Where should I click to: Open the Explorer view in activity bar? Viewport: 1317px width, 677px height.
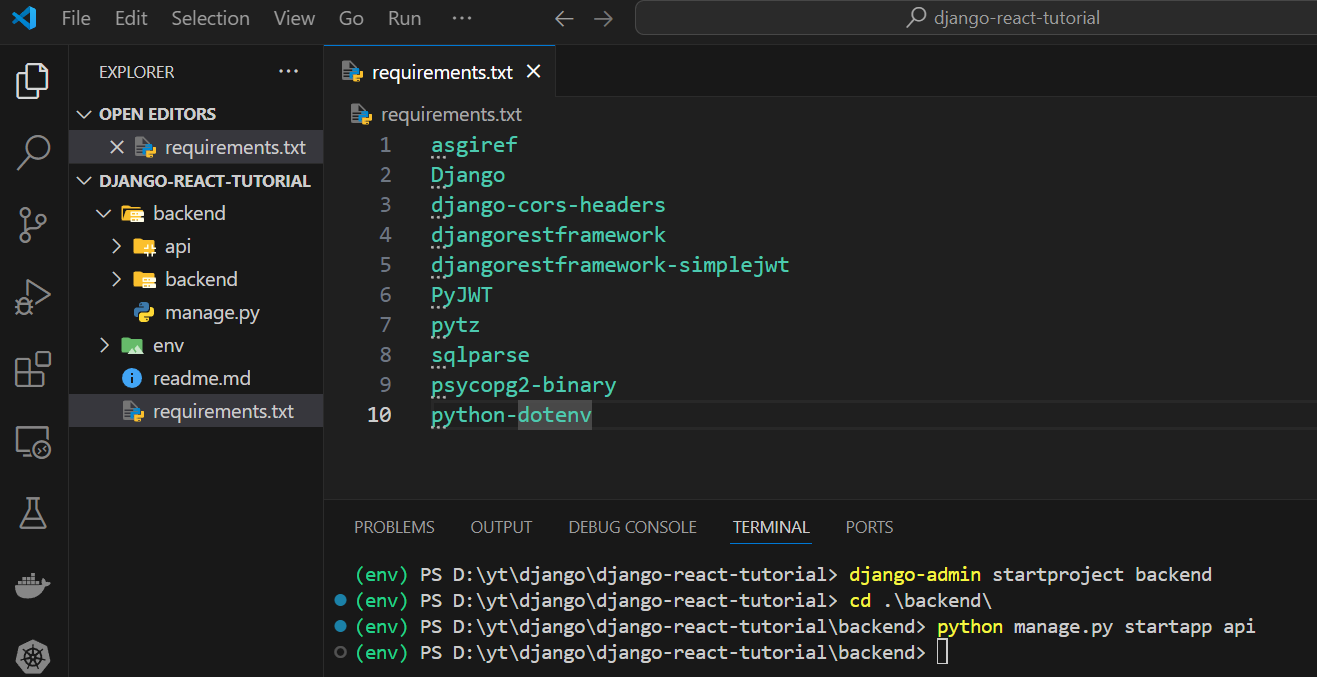(x=33, y=81)
